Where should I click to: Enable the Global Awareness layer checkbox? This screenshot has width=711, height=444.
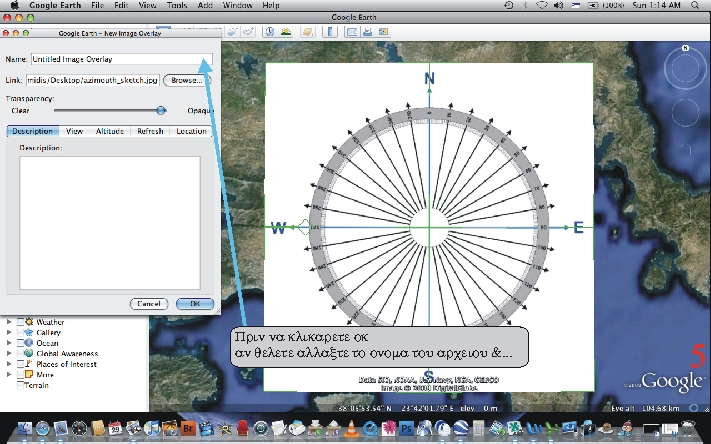pos(20,353)
